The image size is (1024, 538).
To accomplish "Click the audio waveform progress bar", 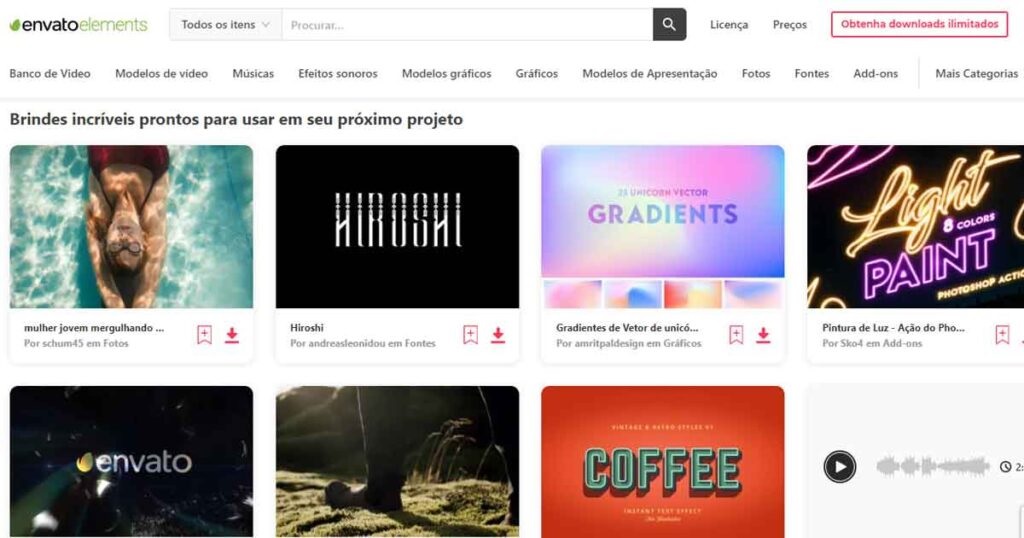I will (x=933, y=466).
